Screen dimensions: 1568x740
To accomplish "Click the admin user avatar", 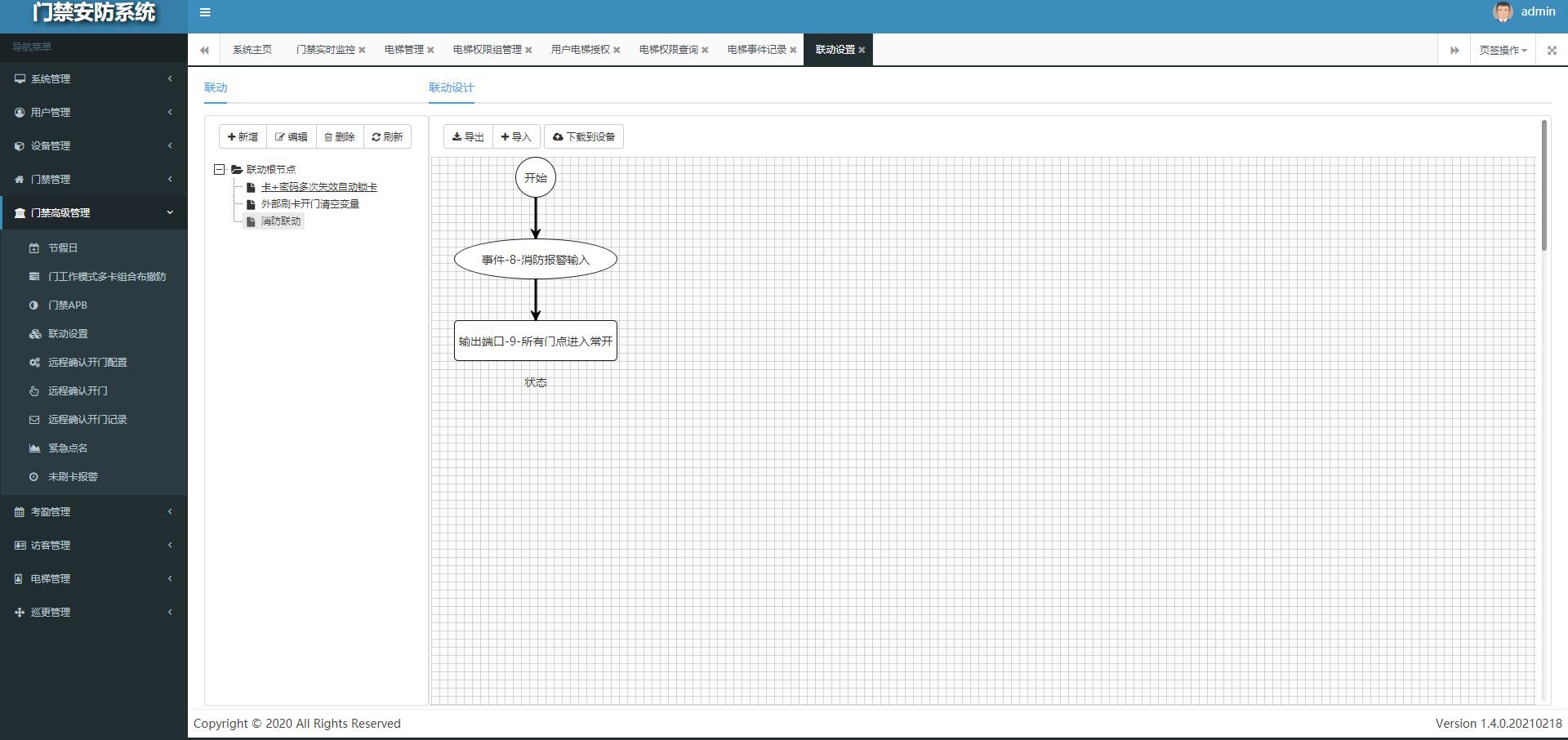I will coord(1503,11).
